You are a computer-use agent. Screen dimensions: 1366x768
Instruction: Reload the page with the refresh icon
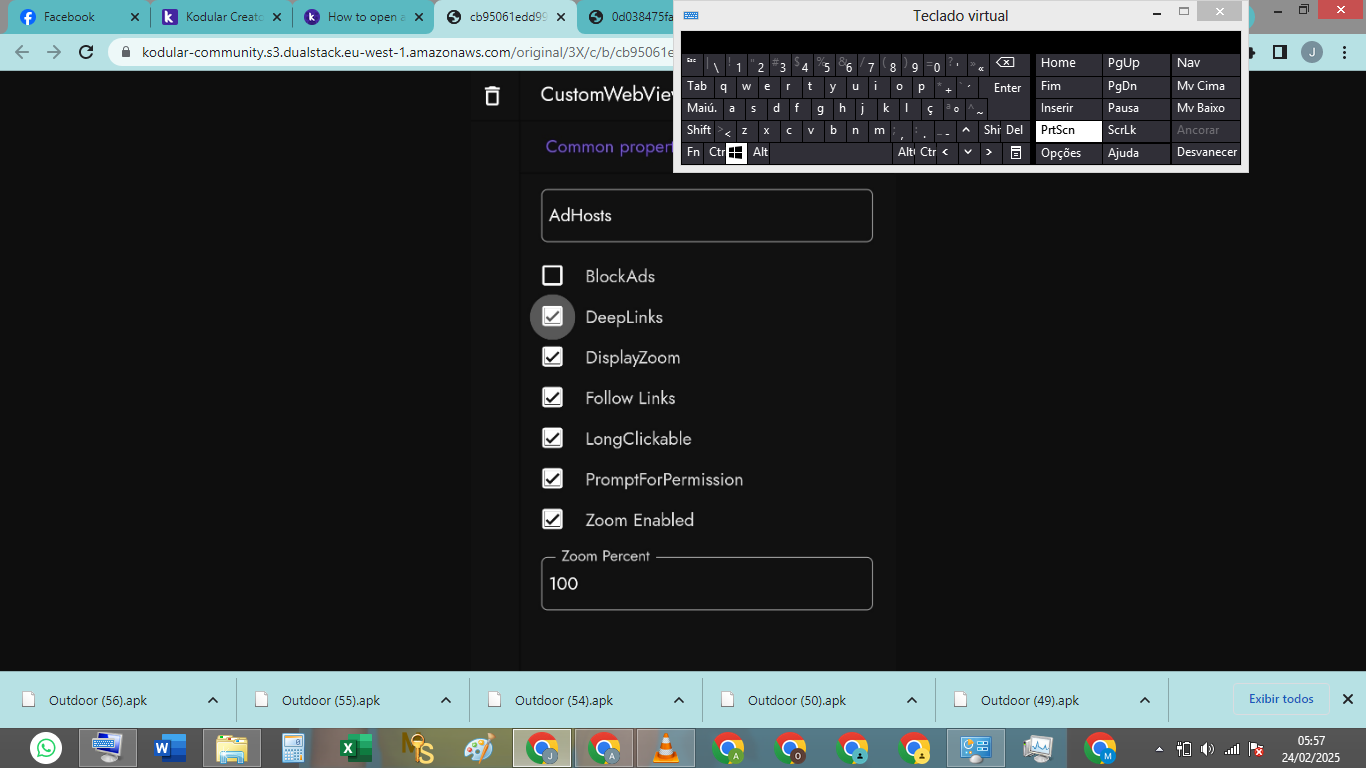tap(86, 52)
